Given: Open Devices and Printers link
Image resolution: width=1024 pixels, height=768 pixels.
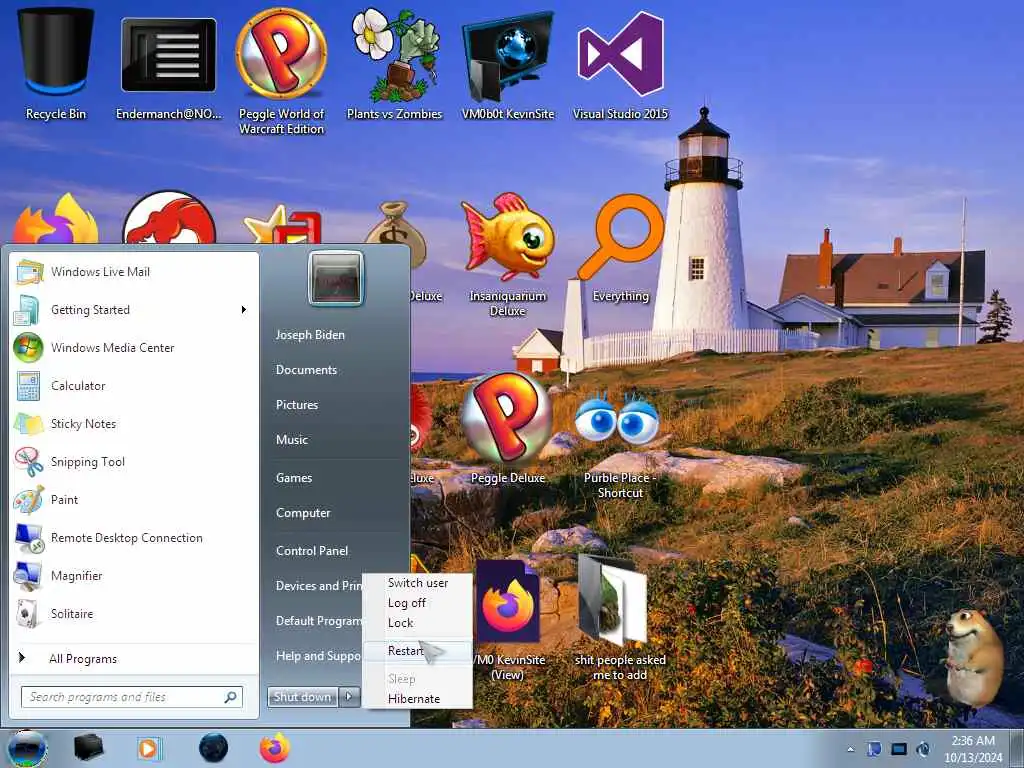Looking at the screenshot, I should [x=317, y=586].
